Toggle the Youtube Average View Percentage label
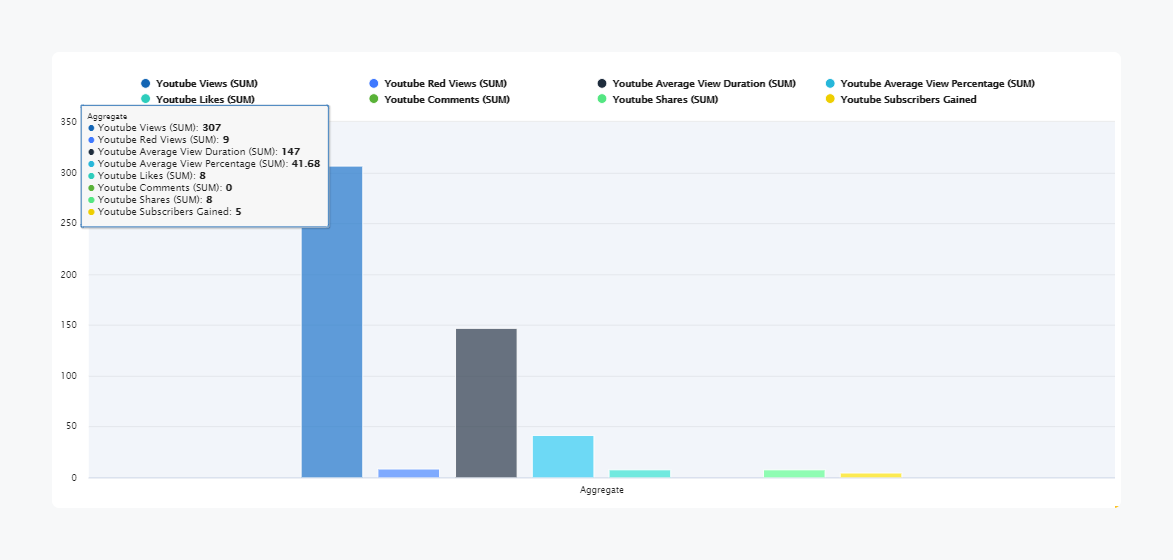Viewport: 1173px width, 560px height. click(937, 84)
